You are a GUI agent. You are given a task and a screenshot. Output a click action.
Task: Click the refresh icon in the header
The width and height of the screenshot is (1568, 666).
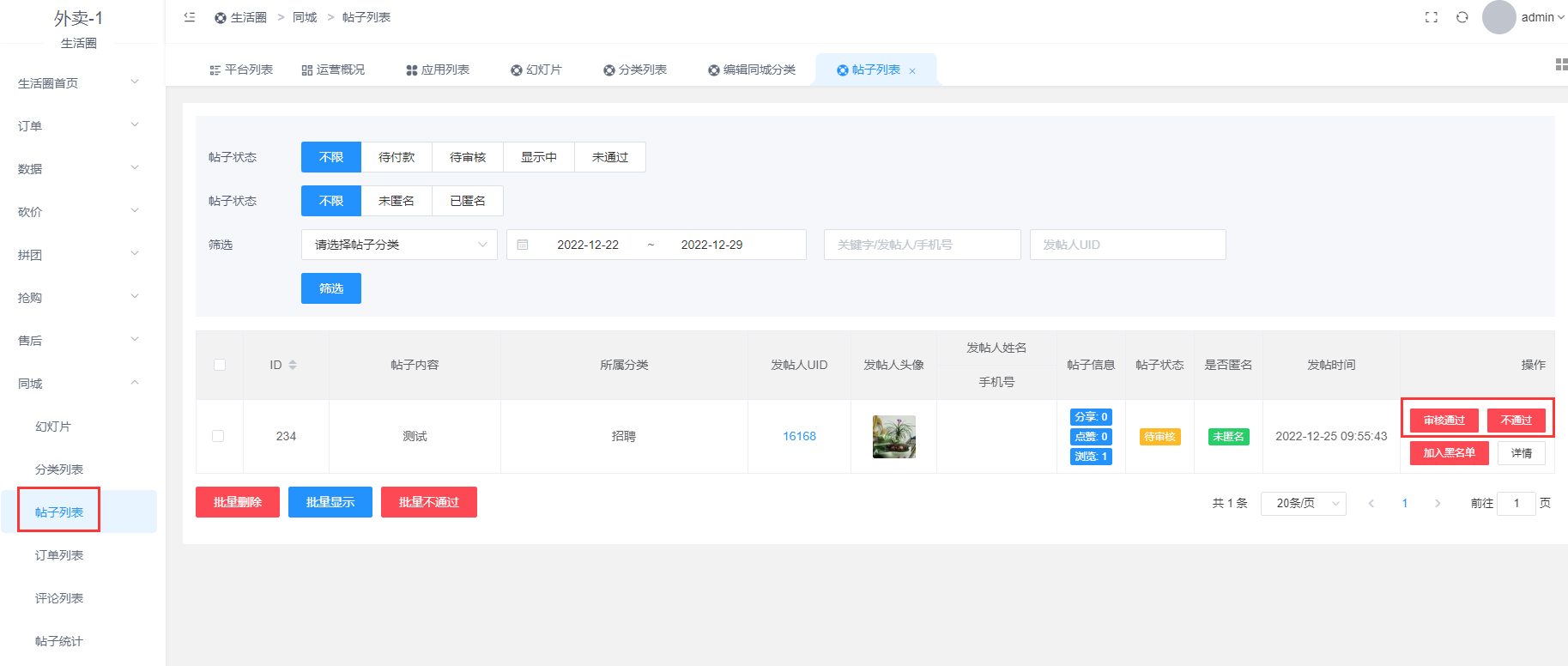(x=1462, y=17)
